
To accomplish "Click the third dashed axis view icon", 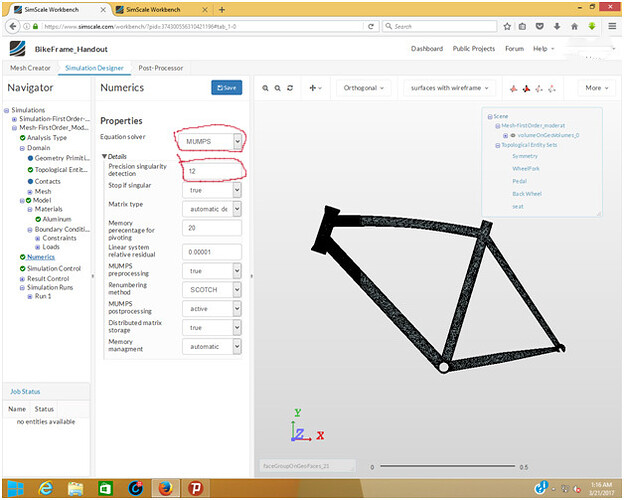I will [x=539, y=88].
